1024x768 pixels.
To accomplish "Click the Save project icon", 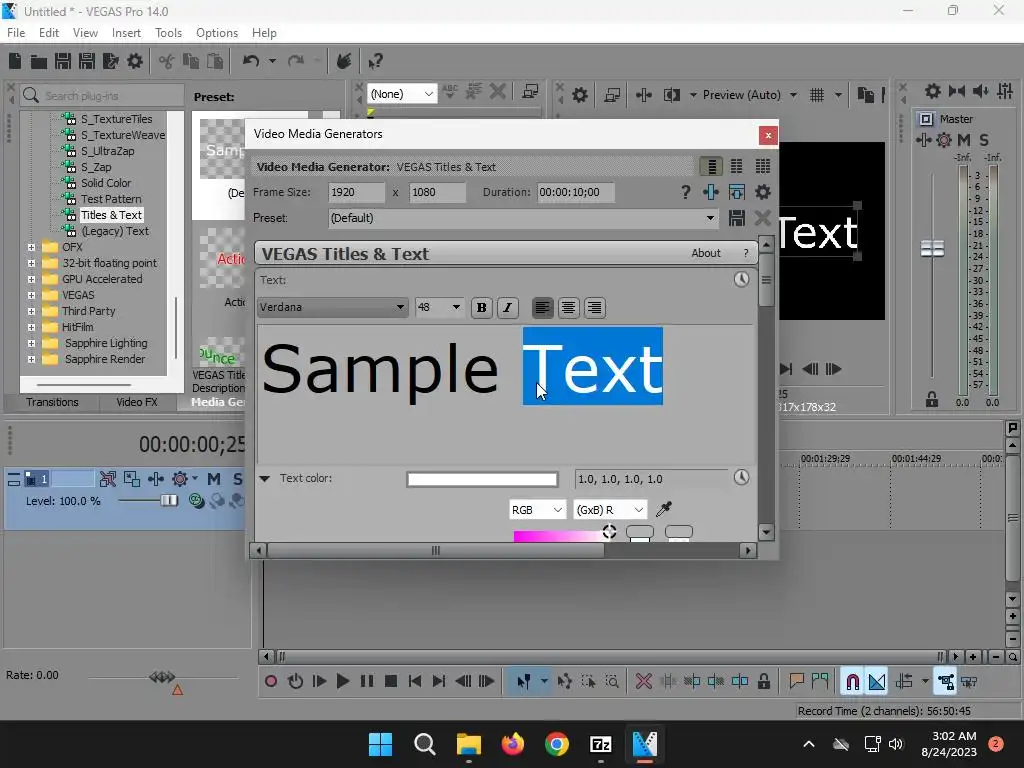I will [x=63, y=61].
